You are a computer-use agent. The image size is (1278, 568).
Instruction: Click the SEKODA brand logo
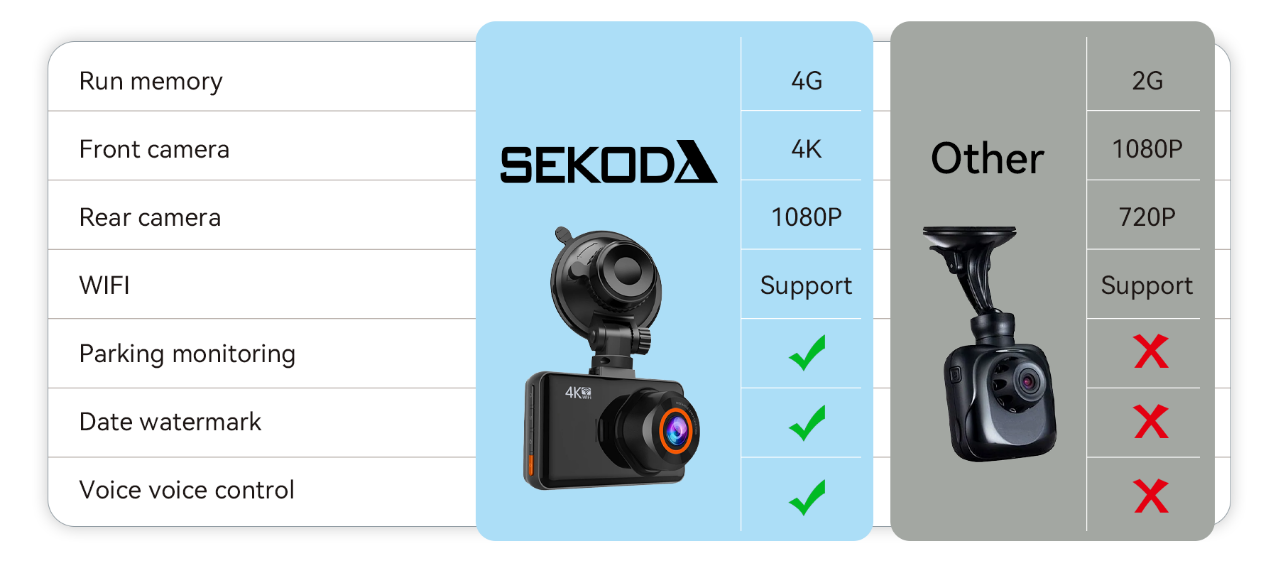608,164
